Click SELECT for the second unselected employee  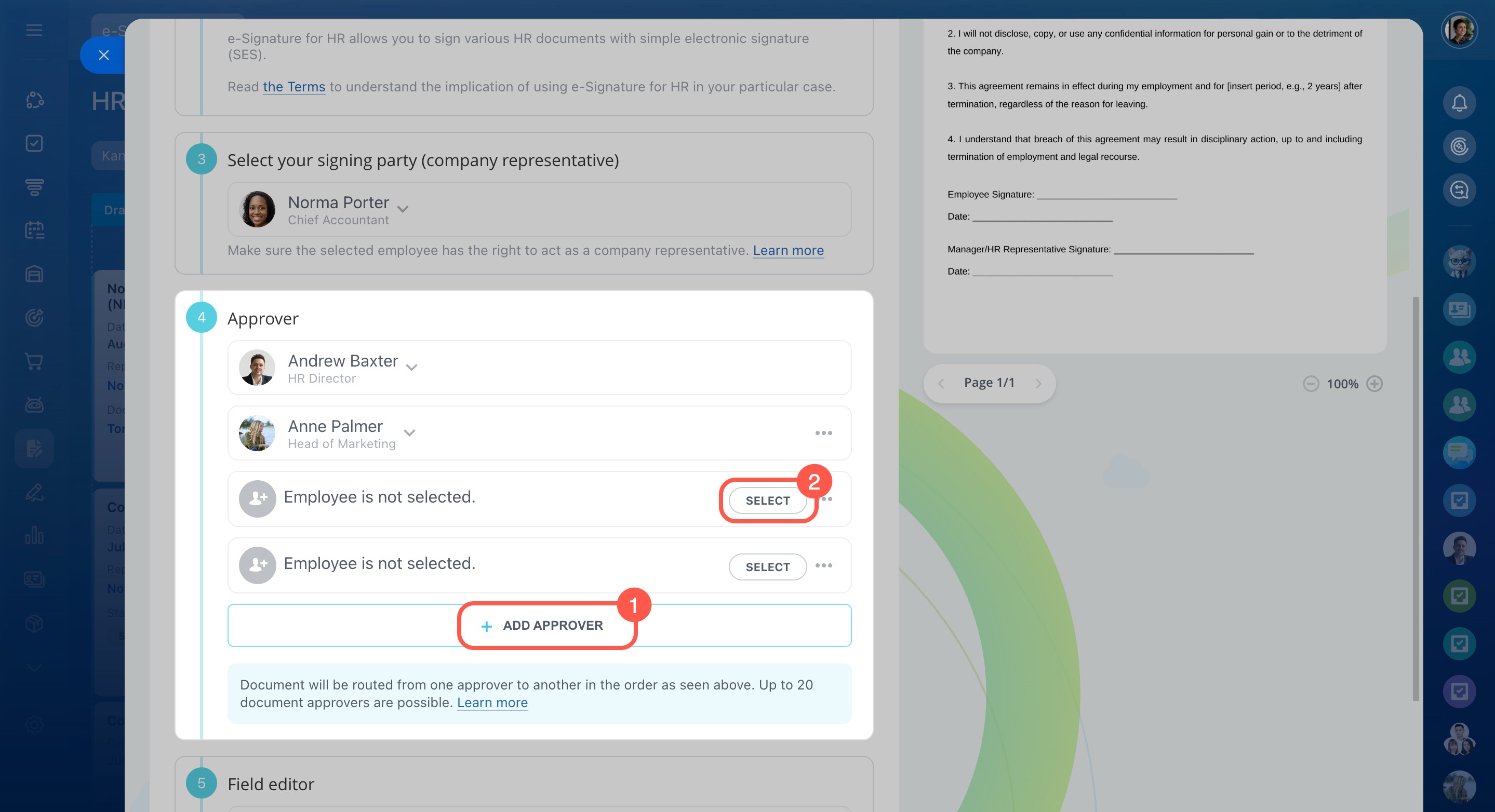(x=767, y=566)
